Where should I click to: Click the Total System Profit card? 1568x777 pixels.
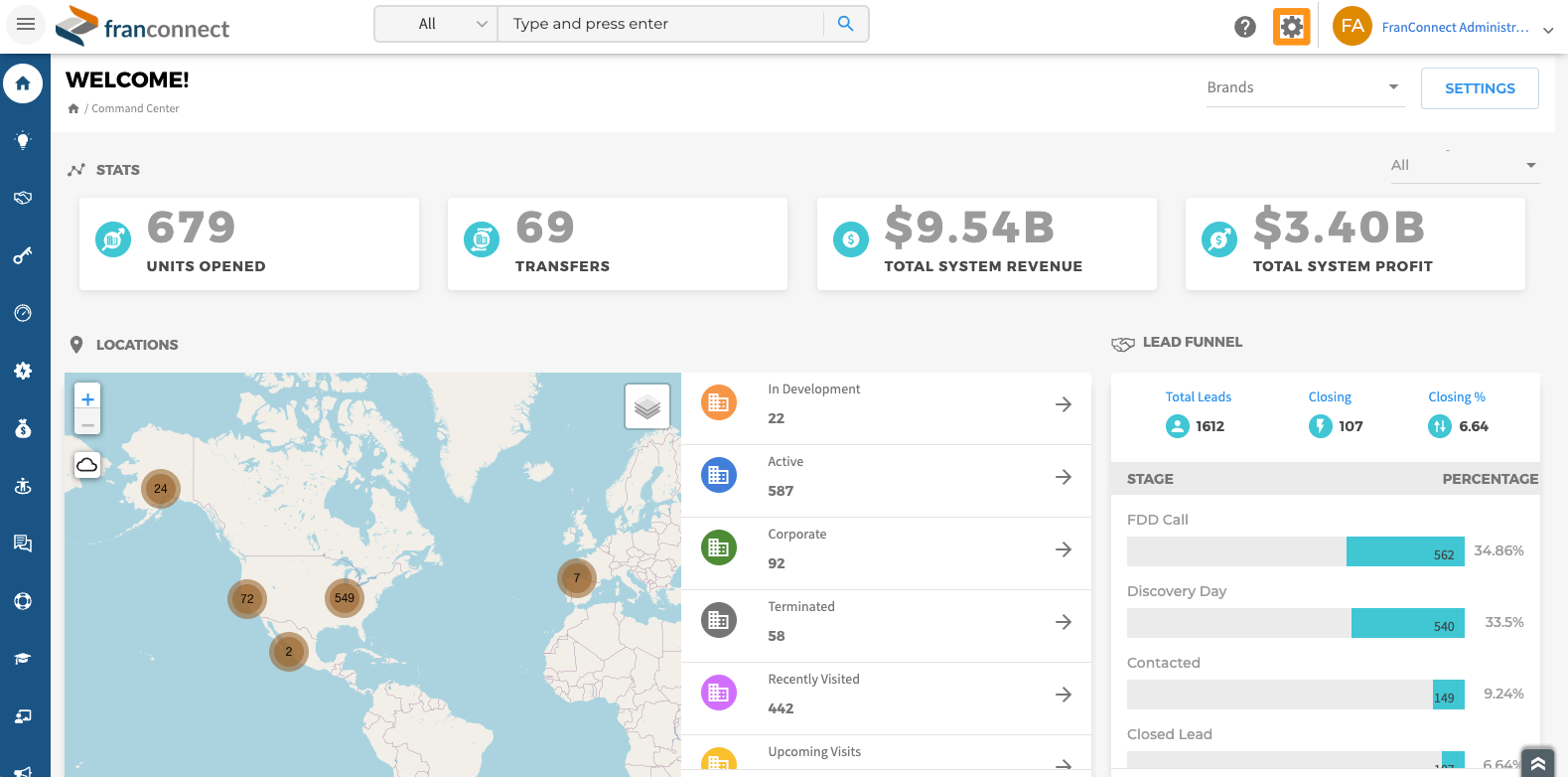[1355, 243]
